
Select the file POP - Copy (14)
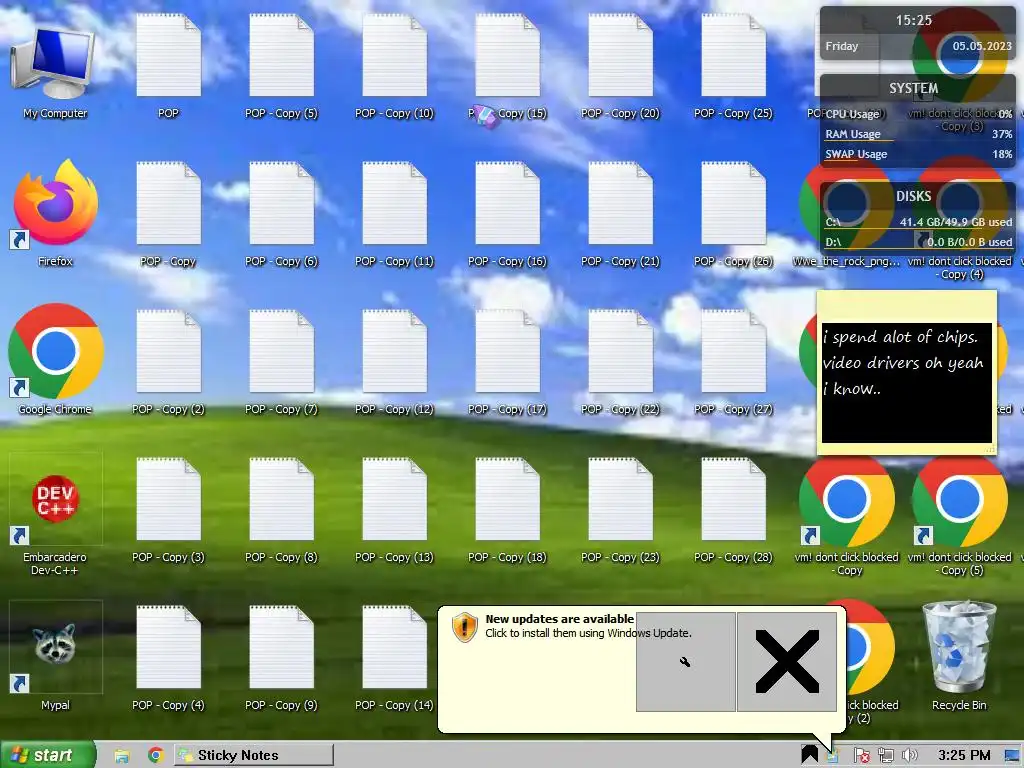tap(394, 658)
